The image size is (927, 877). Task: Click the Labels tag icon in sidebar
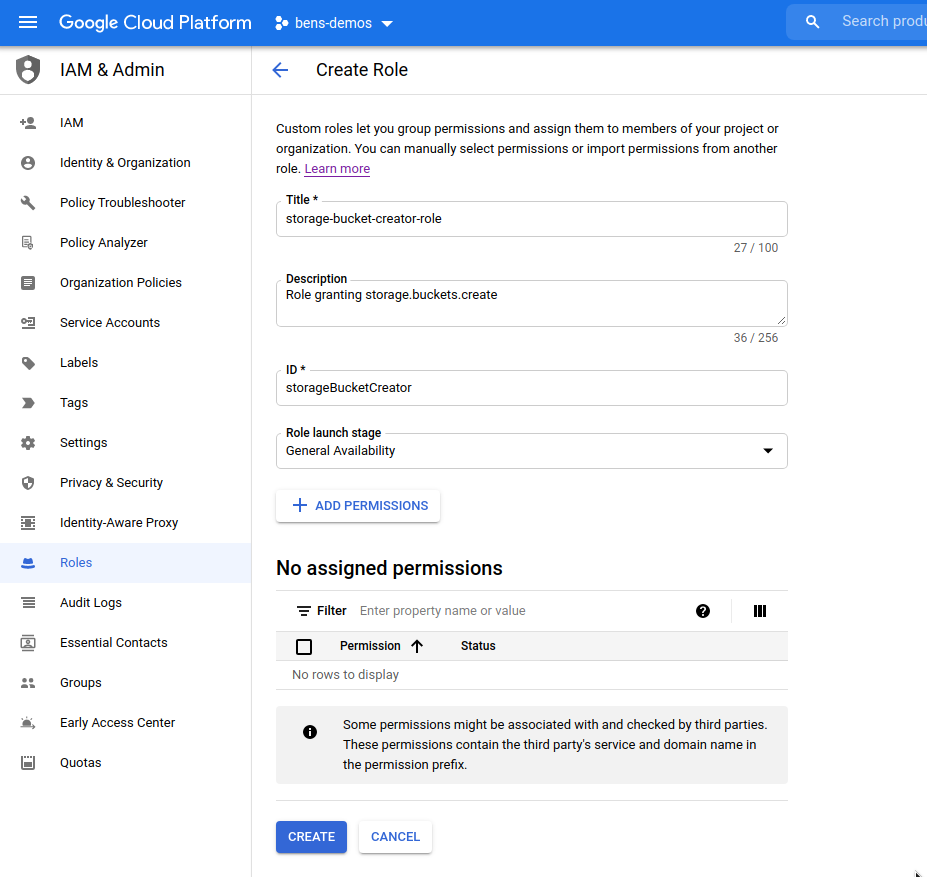[x=28, y=363]
